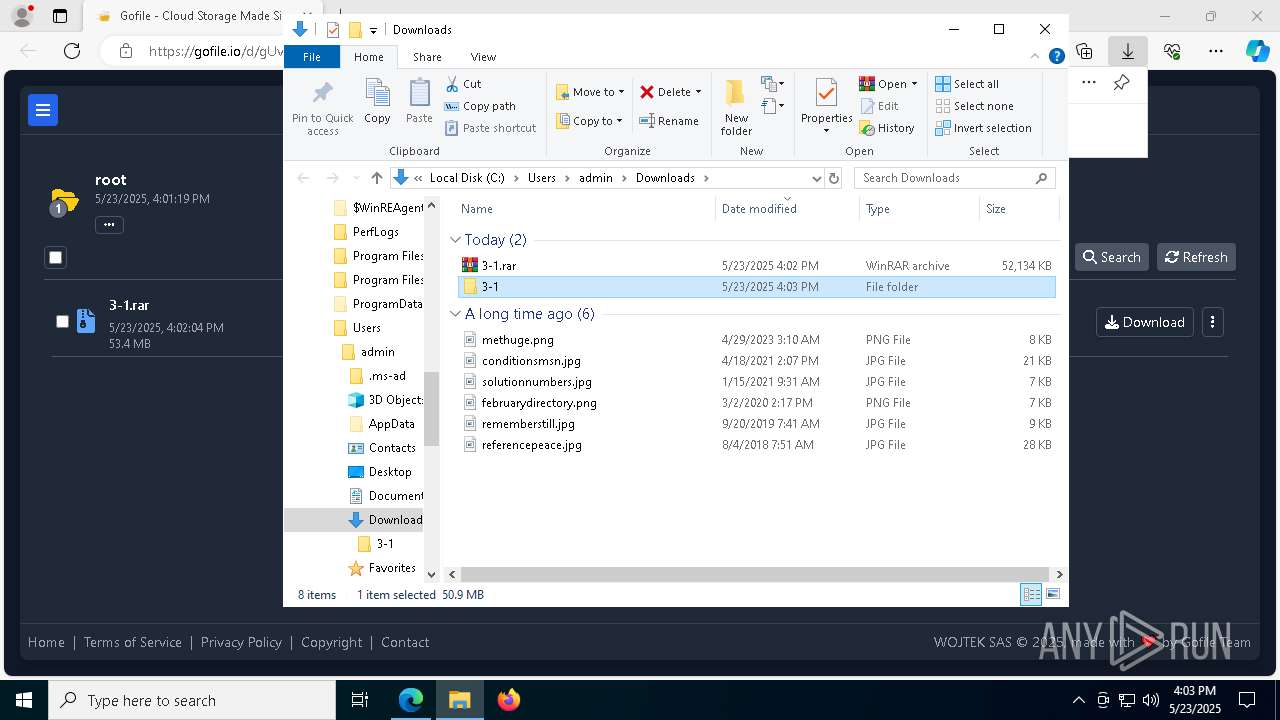Open the address bar history dropdown
Viewport: 1280px width, 720px height.
817,178
